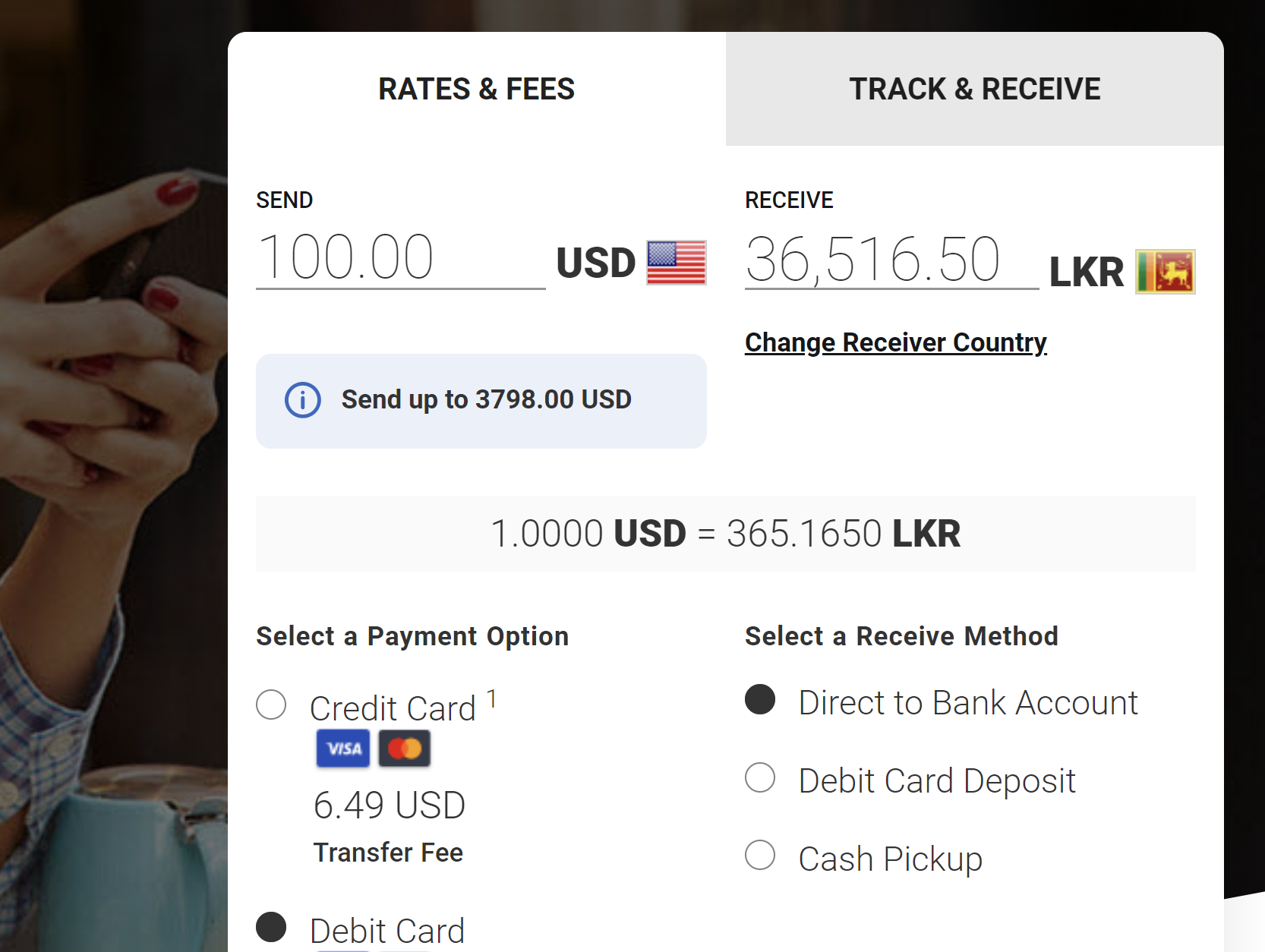The height and width of the screenshot is (952, 1265).
Task: Click the LKR currency label
Action: (1087, 273)
